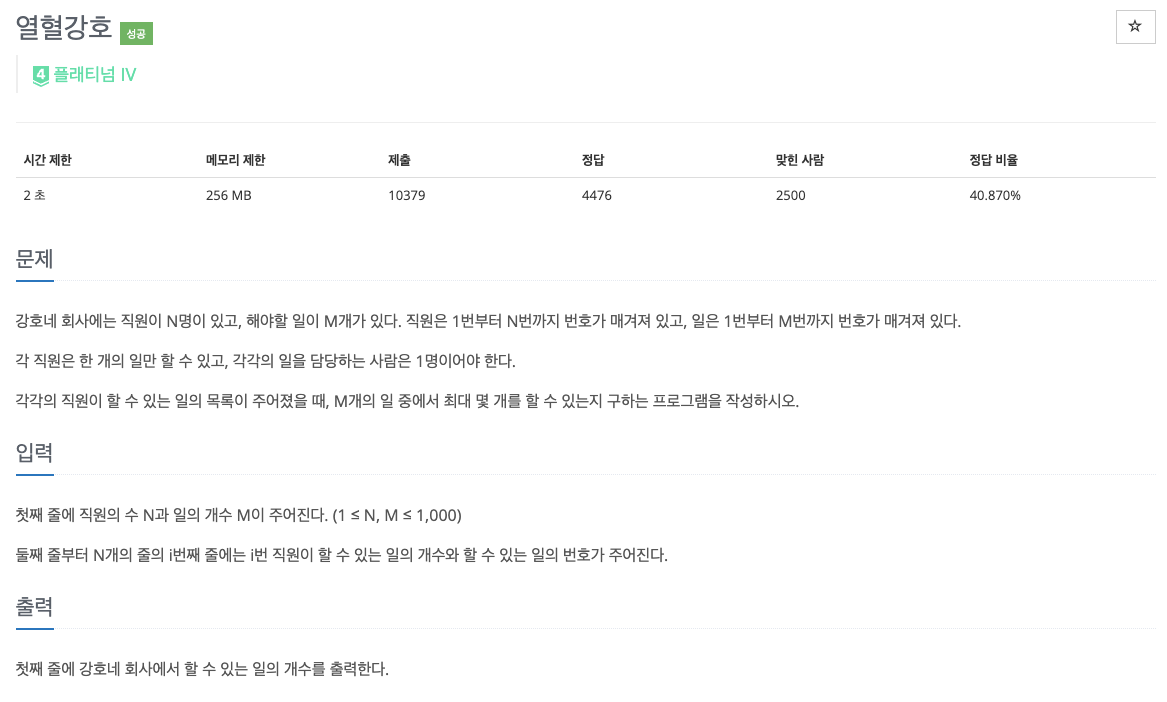Click the submission count 10379
This screenshot has width=1167, height=702.
tap(406, 195)
